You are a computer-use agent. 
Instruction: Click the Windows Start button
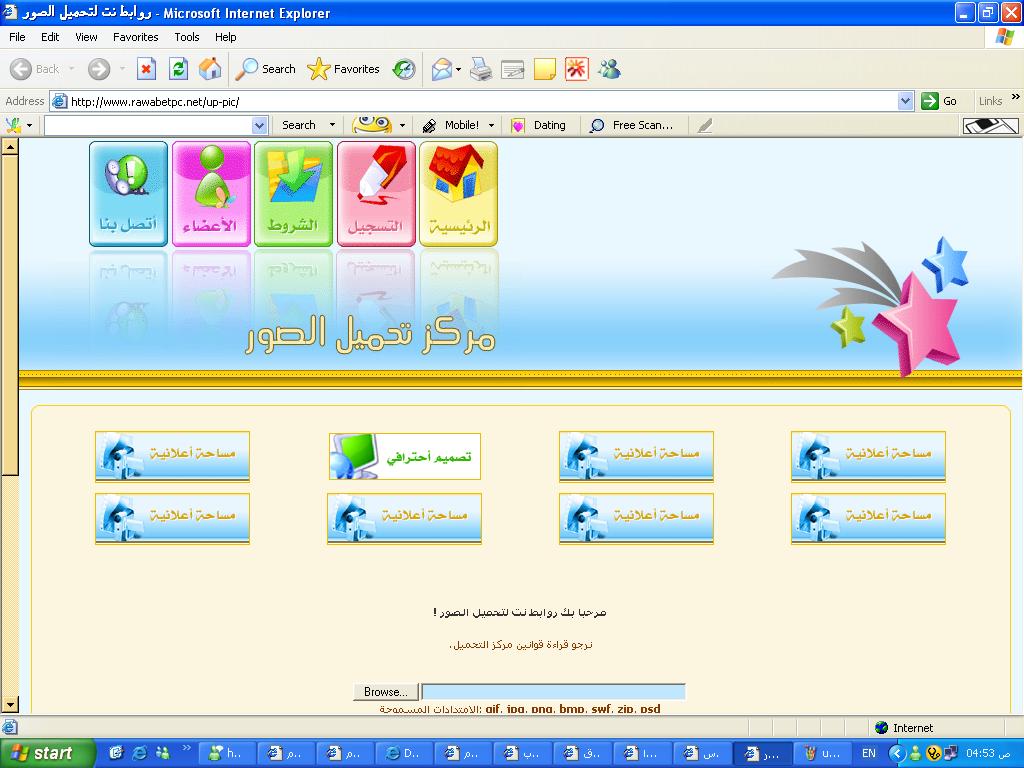click(x=48, y=753)
